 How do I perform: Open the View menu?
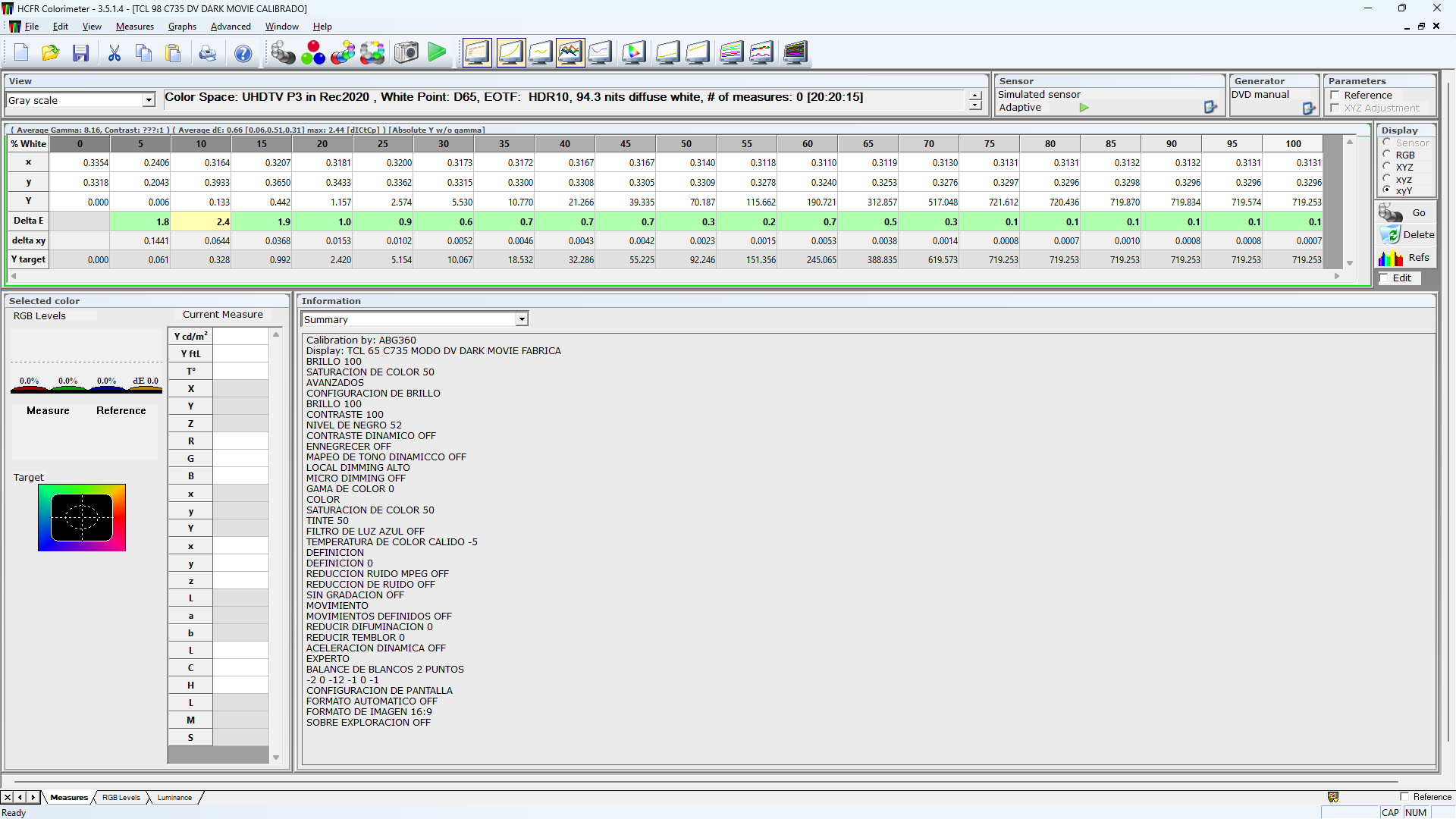click(92, 27)
